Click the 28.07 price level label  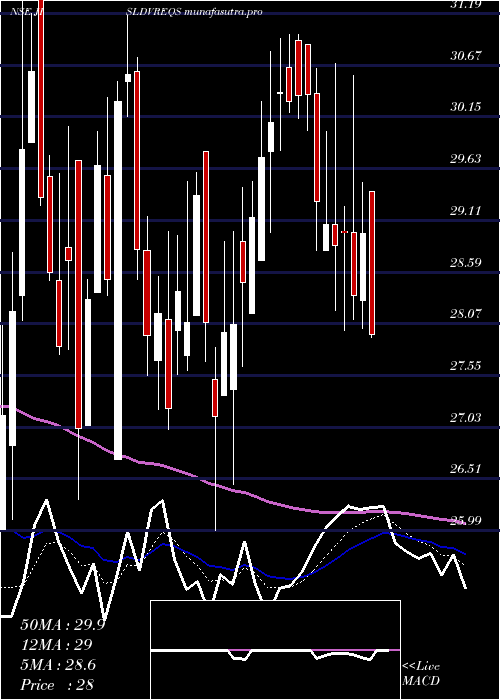click(x=467, y=313)
